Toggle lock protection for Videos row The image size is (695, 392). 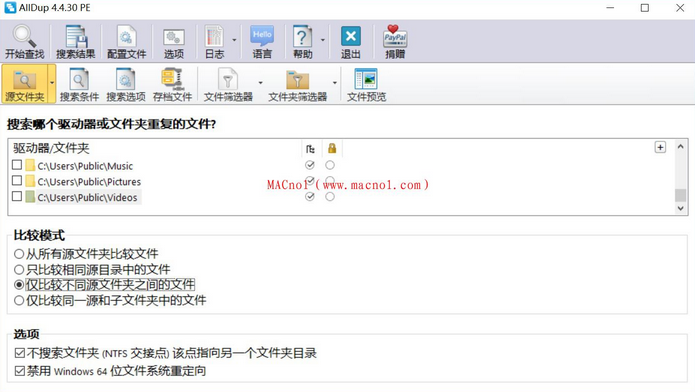point(330,196)
